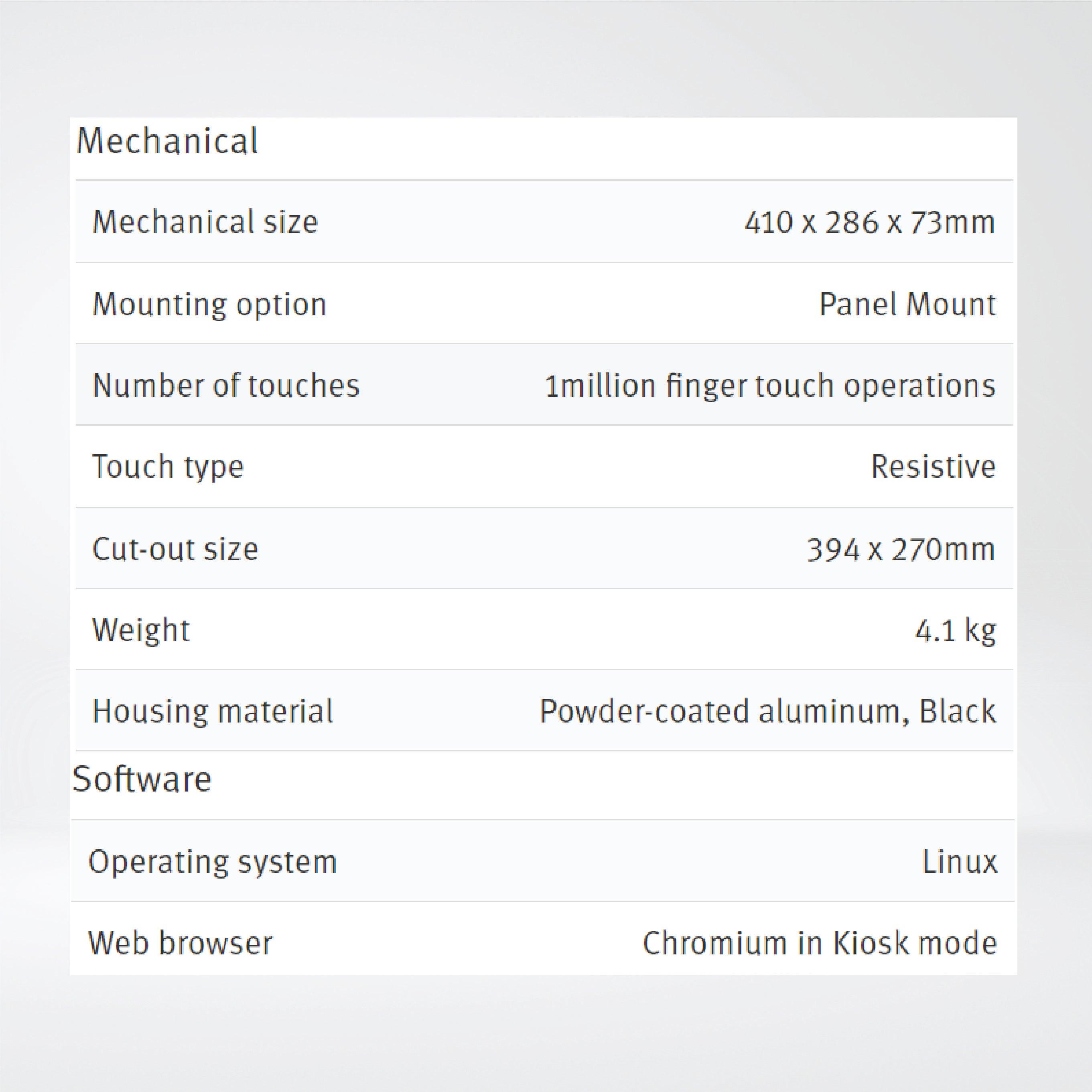Click the Software section heading
1092x1092 pixels.
[x=142, y=779]
